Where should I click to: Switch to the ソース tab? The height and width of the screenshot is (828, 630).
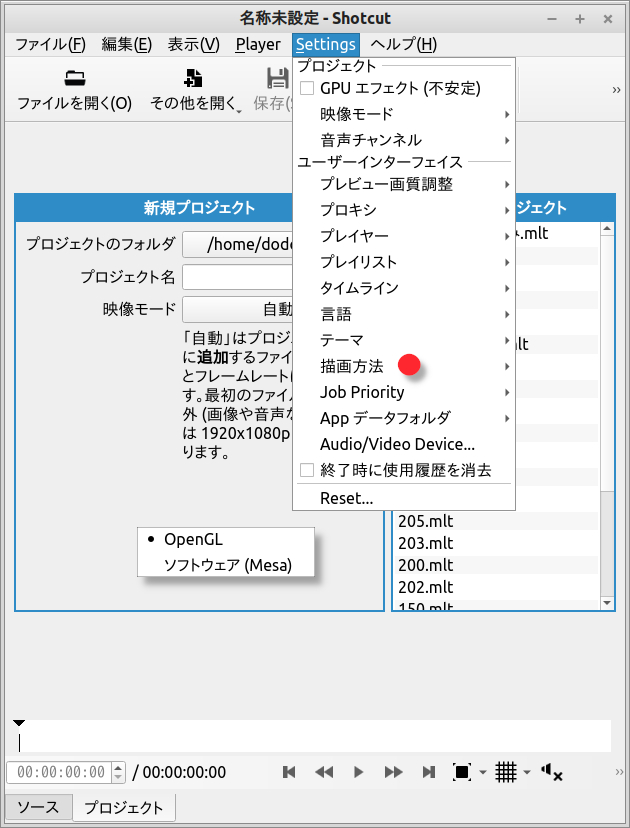(x=38, y=807)
